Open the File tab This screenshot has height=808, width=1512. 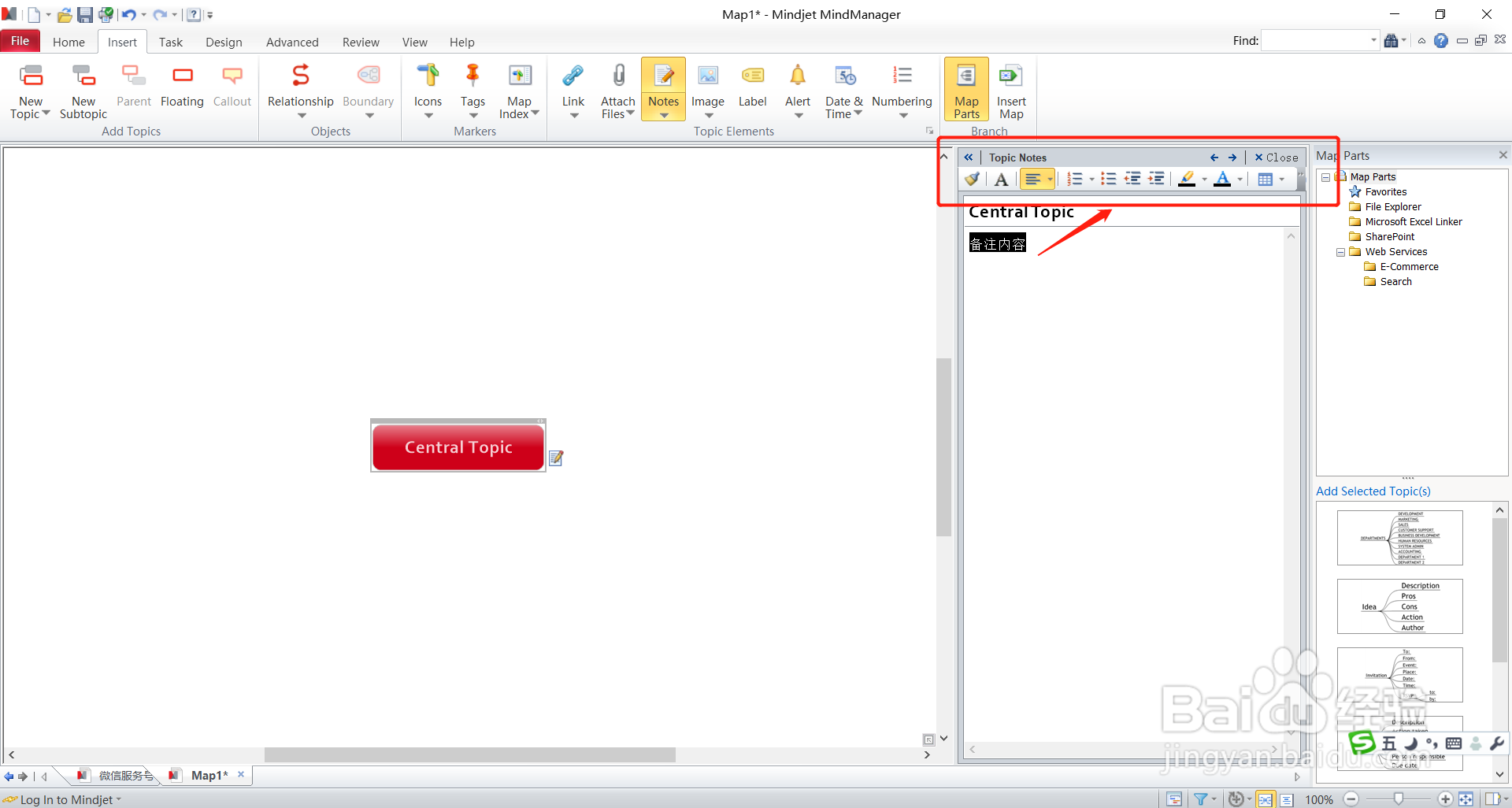tap(20, 41)
